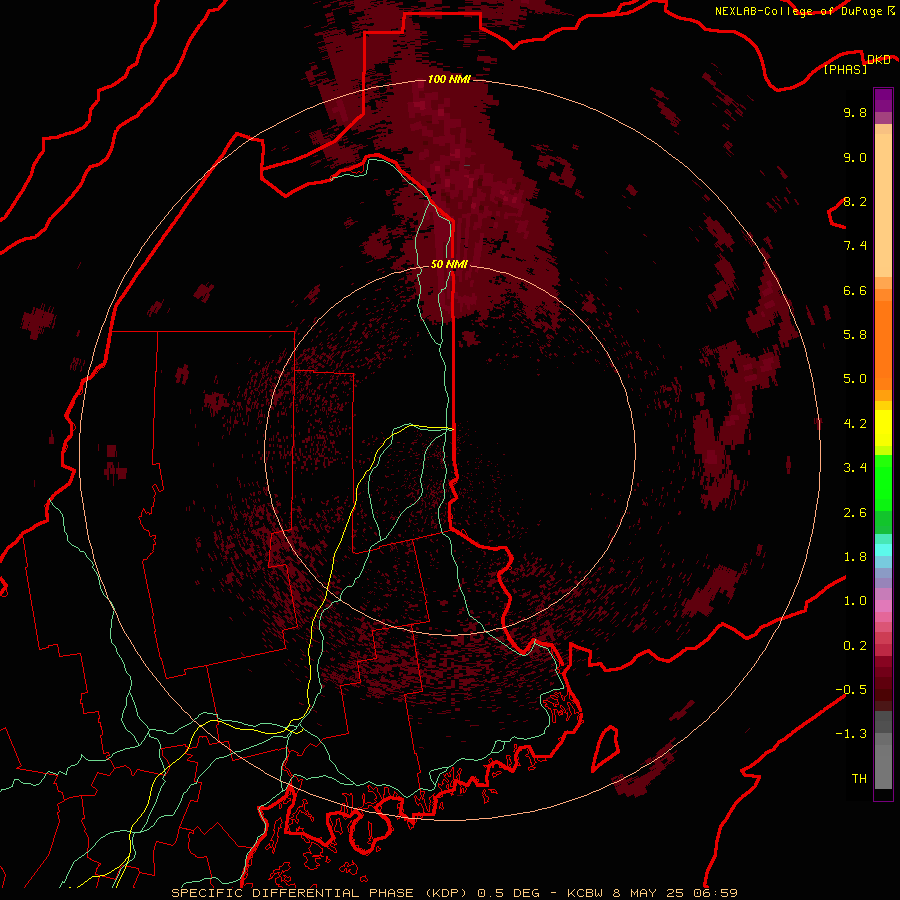The height and width of the screenshot is (900, 900).
Task: Click the 0.2 value on the color scale
Action: 855,646
